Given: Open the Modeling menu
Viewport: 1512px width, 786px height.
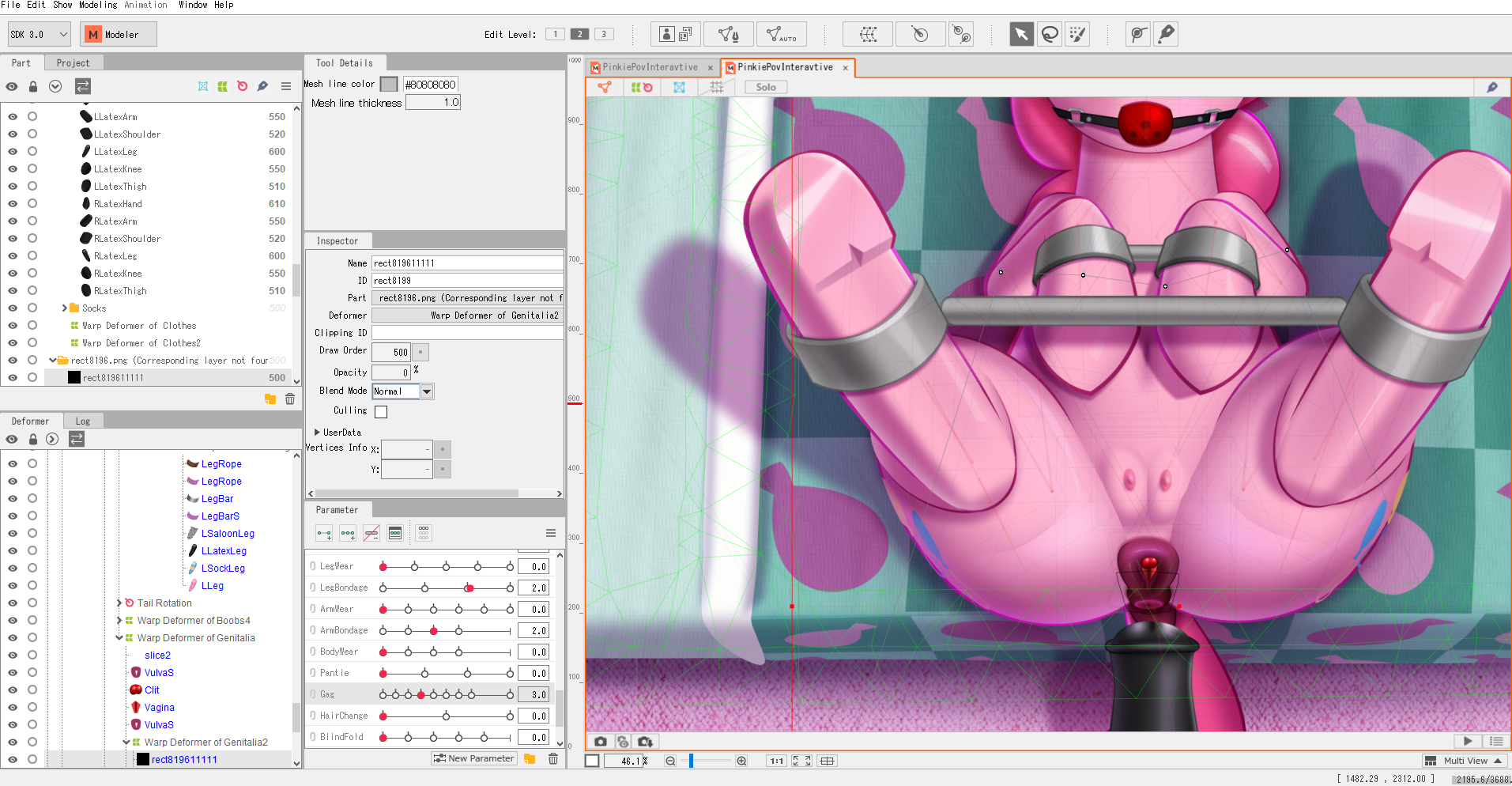Looking at the screenshot, I should 97,5.
